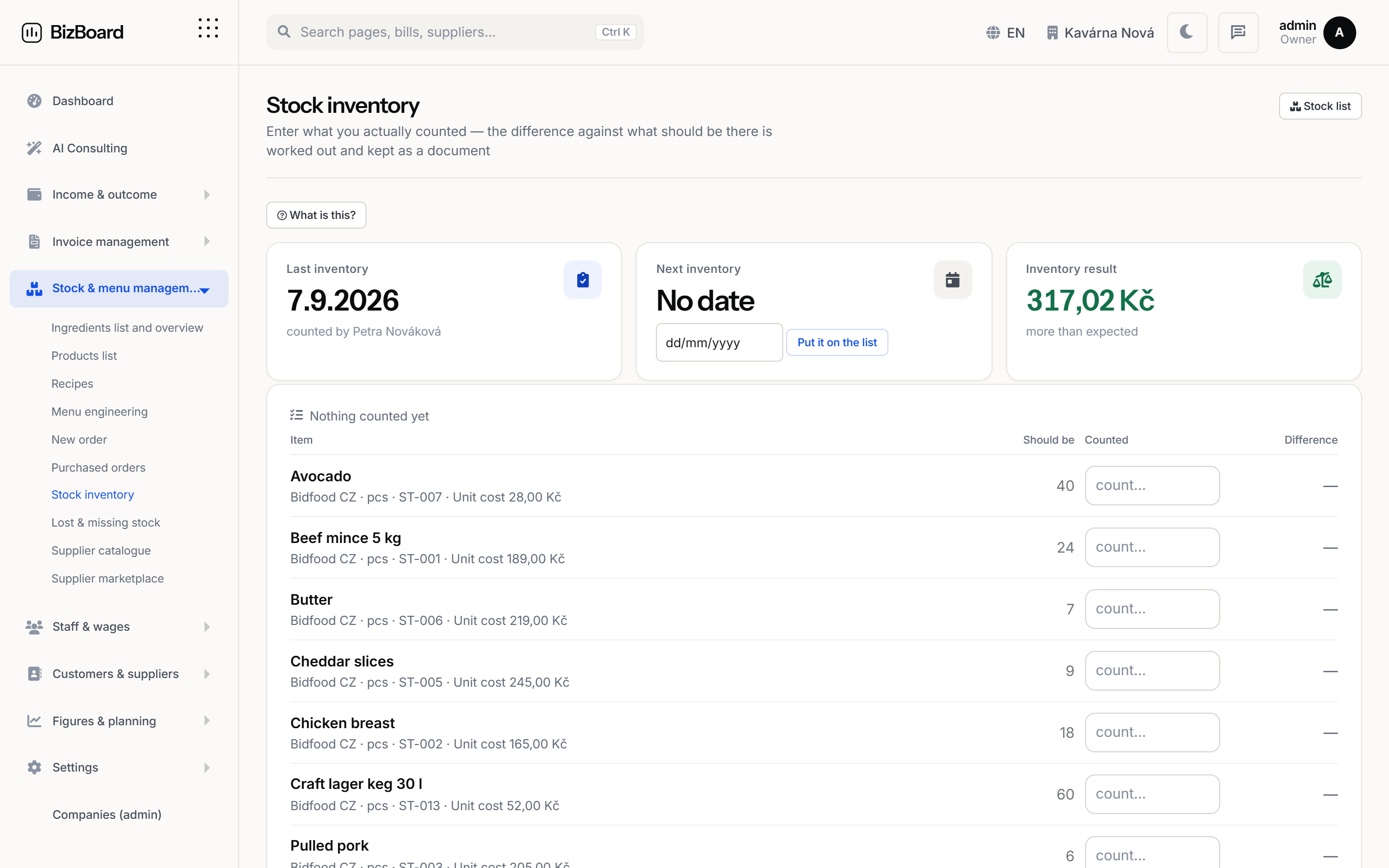Click the BizBoard logo icon
Screen dimensions: 1389x868
coord(31,33)
